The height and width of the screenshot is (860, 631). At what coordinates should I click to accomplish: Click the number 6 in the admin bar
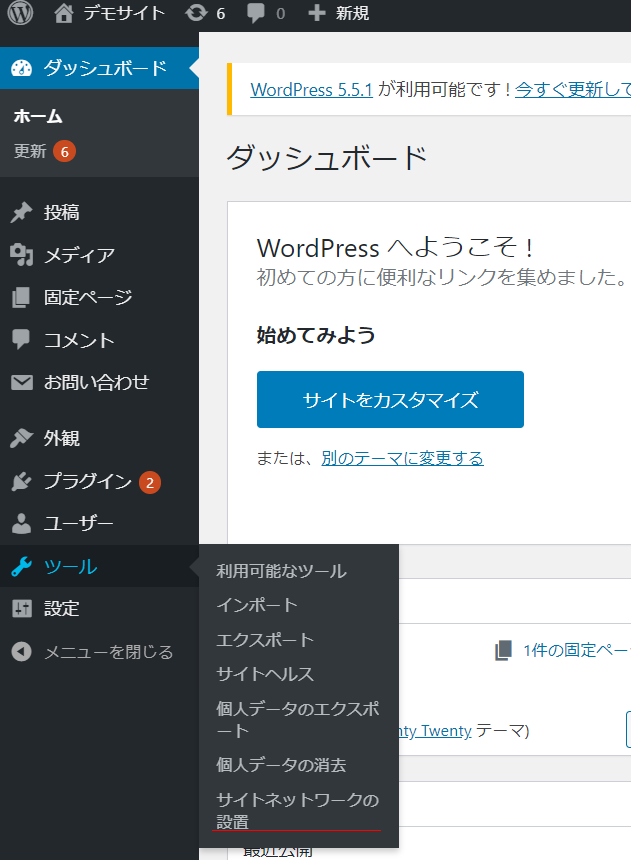coord(221,14)
